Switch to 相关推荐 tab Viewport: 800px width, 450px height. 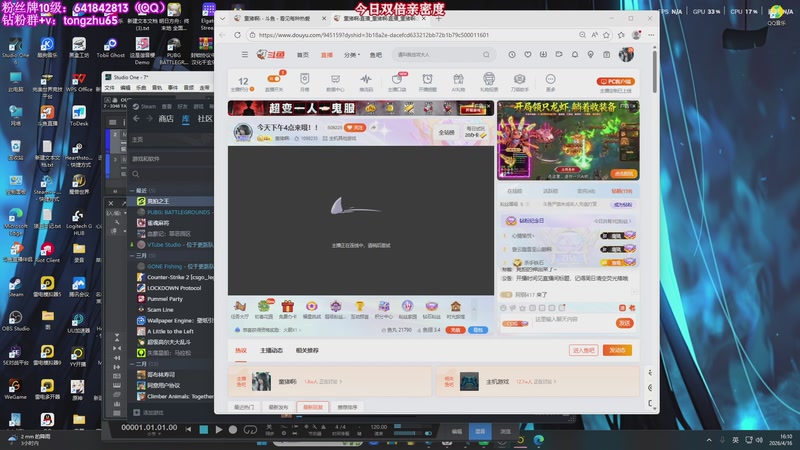(307, 351)
